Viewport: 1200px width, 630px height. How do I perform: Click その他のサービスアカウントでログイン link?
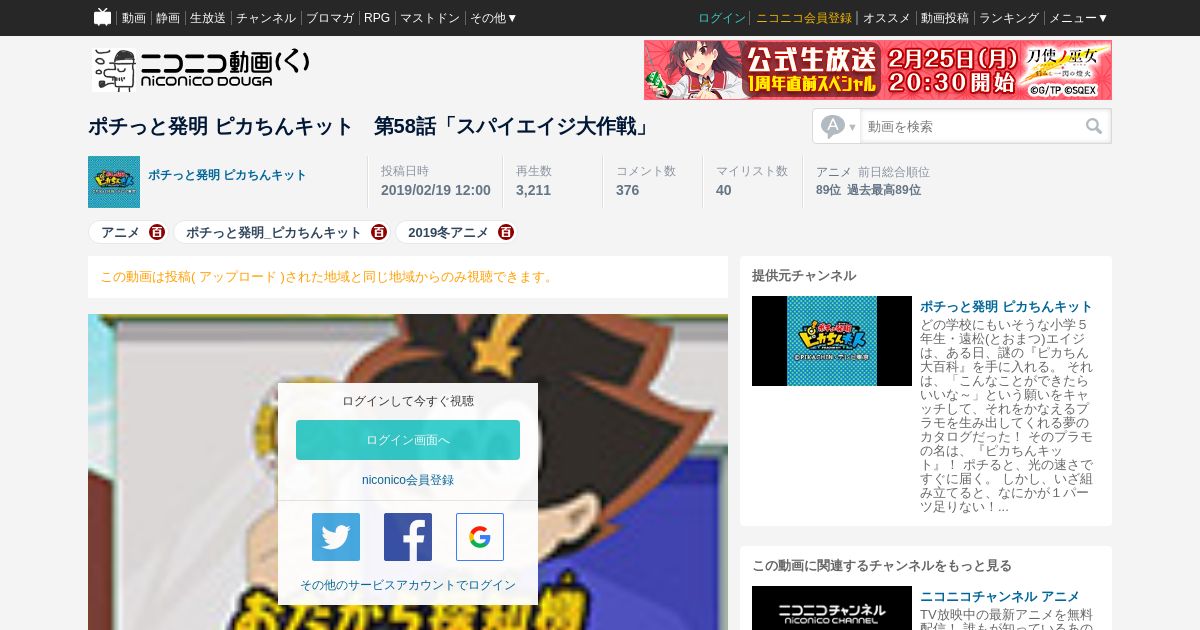click(x=408, y=585)
